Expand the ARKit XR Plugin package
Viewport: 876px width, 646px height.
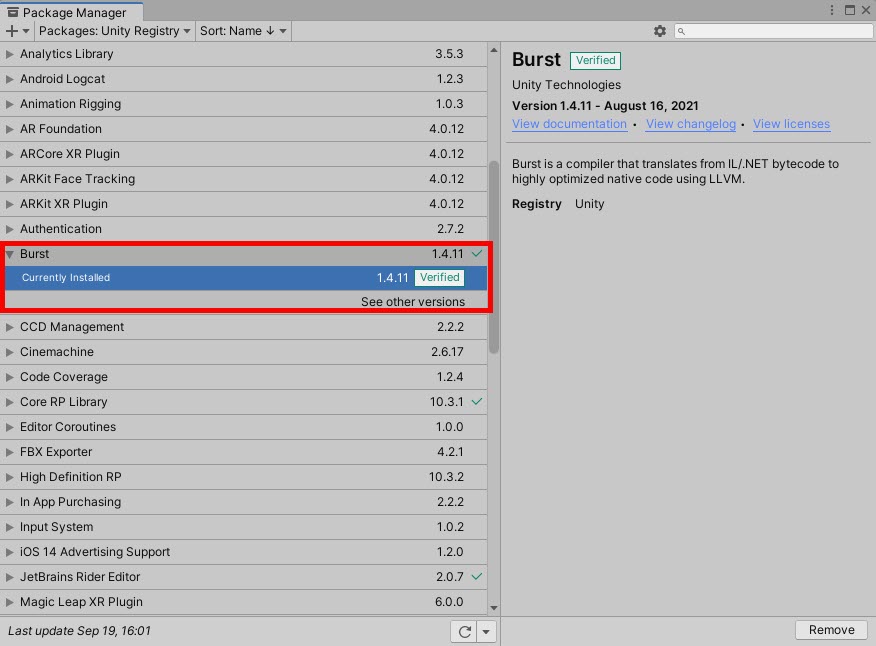click(x=9, y=204)
